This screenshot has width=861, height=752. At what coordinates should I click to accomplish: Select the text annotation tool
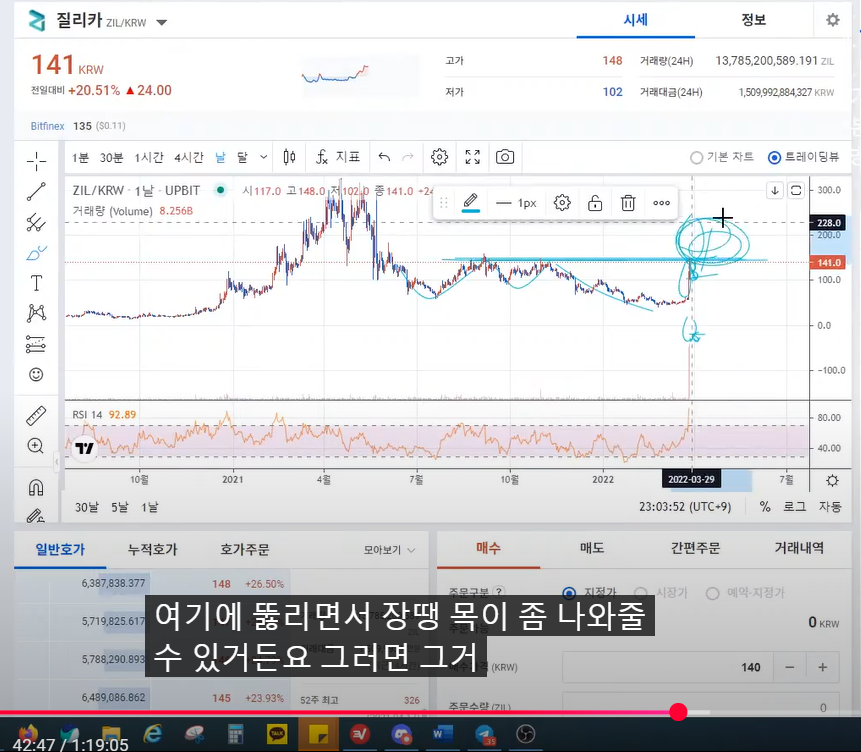coord(36,283)
